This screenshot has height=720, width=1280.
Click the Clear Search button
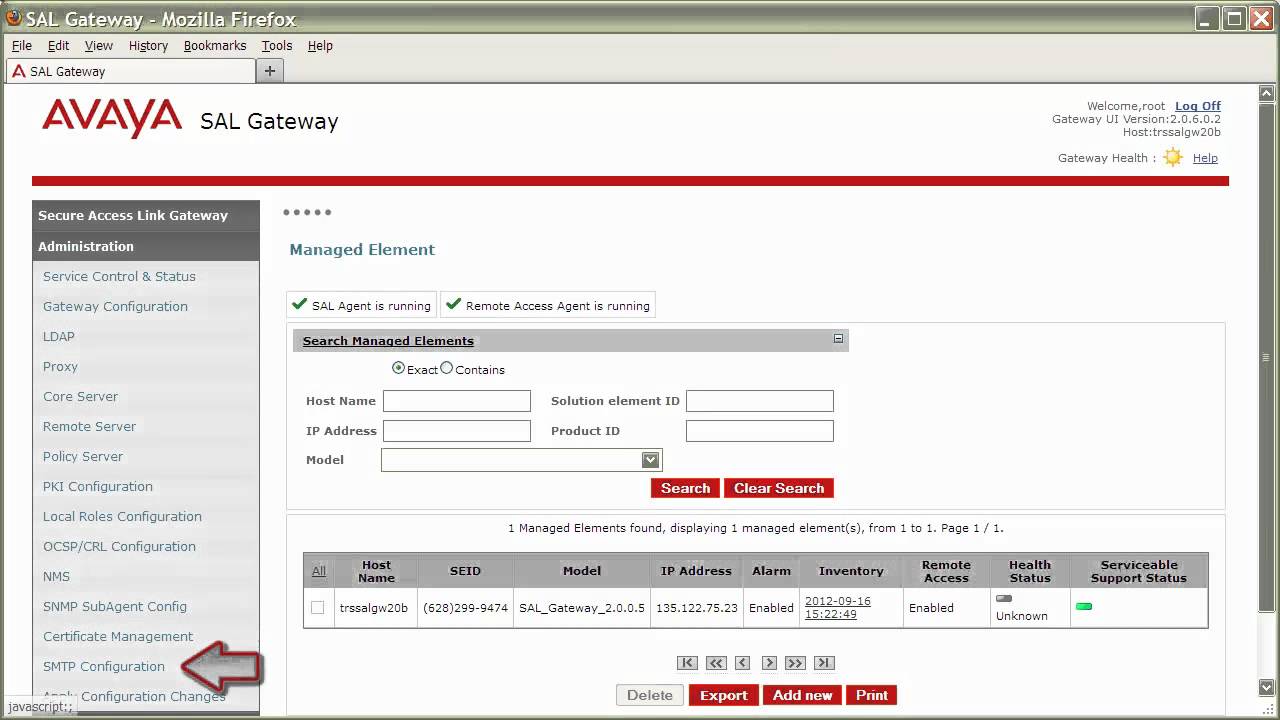(779, 488)
